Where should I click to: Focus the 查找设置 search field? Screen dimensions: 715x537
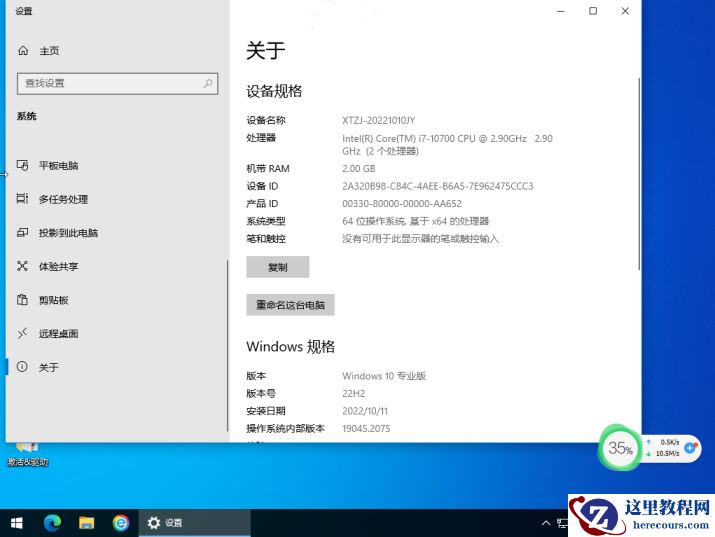(118, 83)
